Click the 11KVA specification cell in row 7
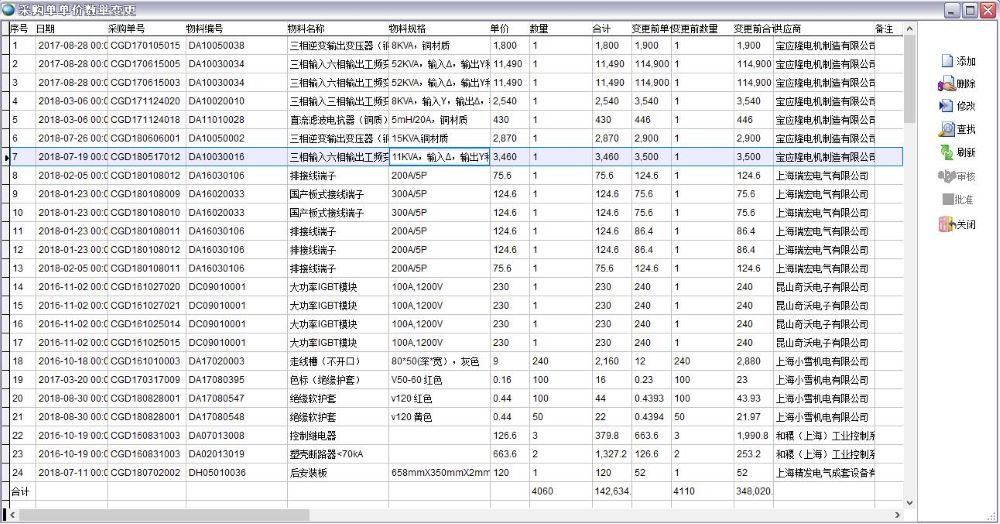Screen dimensions: 1000x524 click(x=439, y=157)
